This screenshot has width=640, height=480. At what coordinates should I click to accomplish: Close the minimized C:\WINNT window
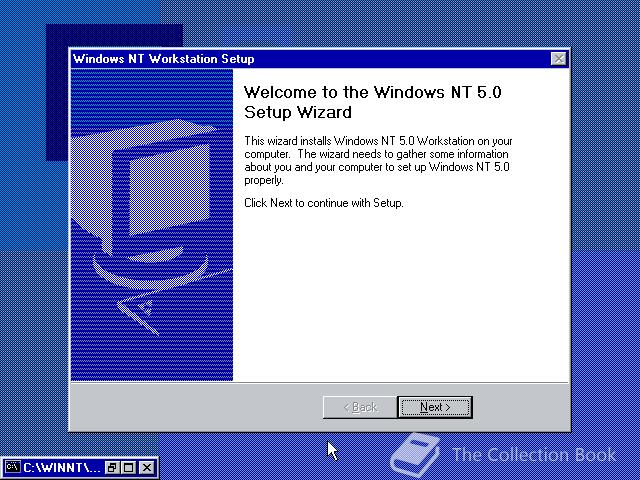click(147, 467)
